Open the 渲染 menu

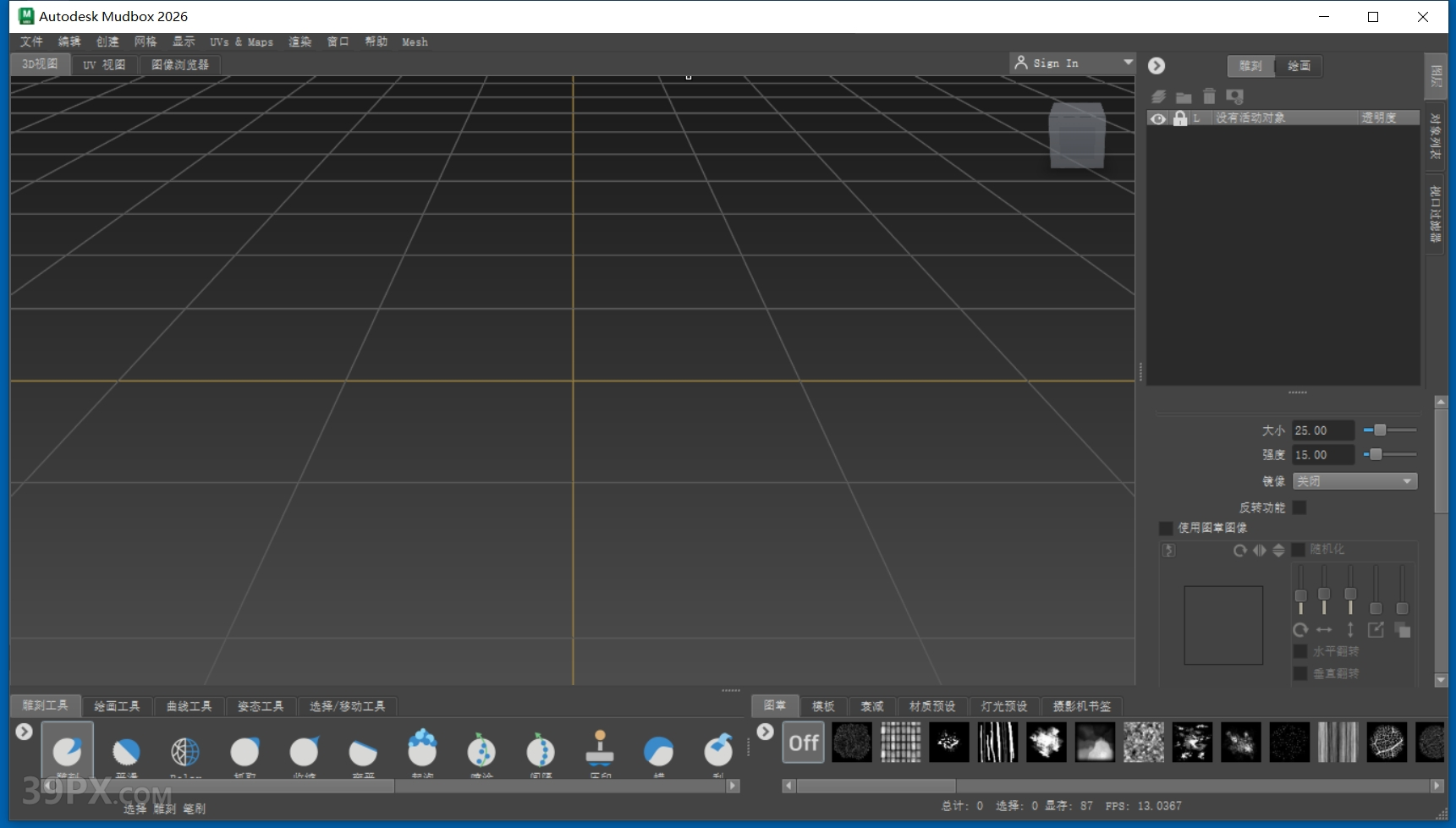coord(299,41)
